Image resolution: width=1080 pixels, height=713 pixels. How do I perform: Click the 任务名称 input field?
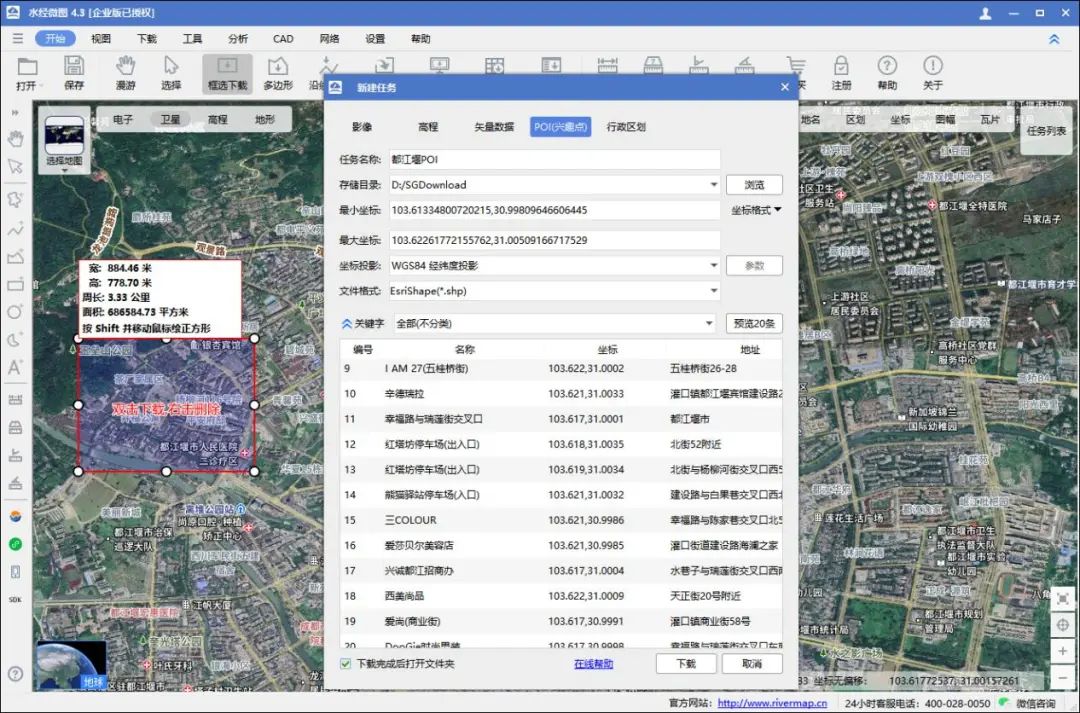(554, 159)
